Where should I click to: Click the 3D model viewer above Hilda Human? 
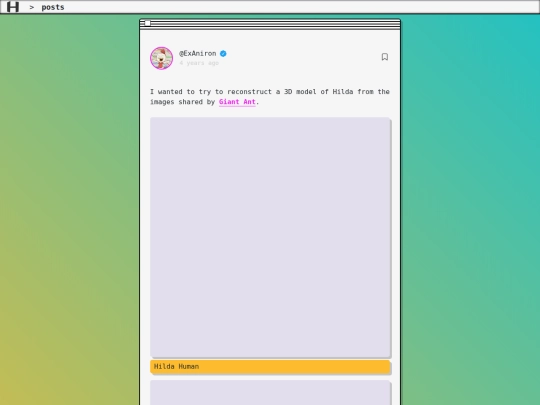(x=270, y=237)
